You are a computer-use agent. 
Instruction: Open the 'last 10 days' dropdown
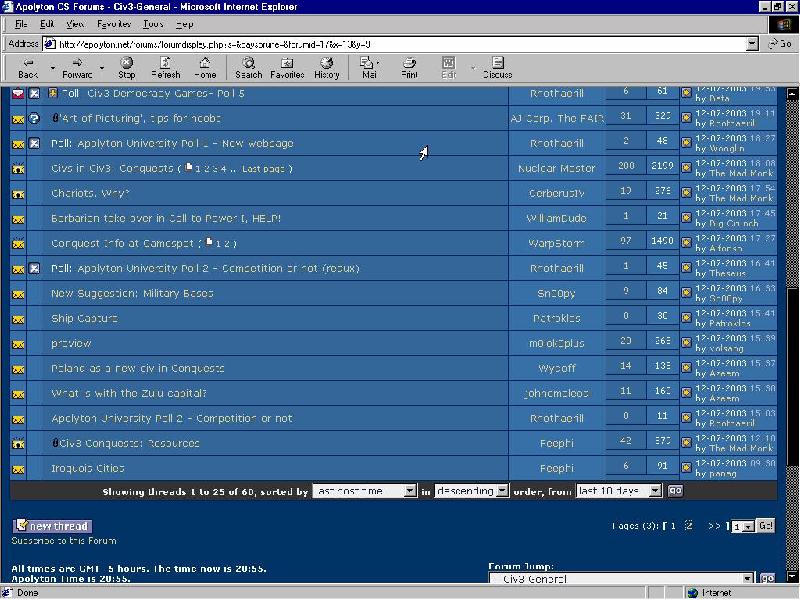click(x=619, y=491)
